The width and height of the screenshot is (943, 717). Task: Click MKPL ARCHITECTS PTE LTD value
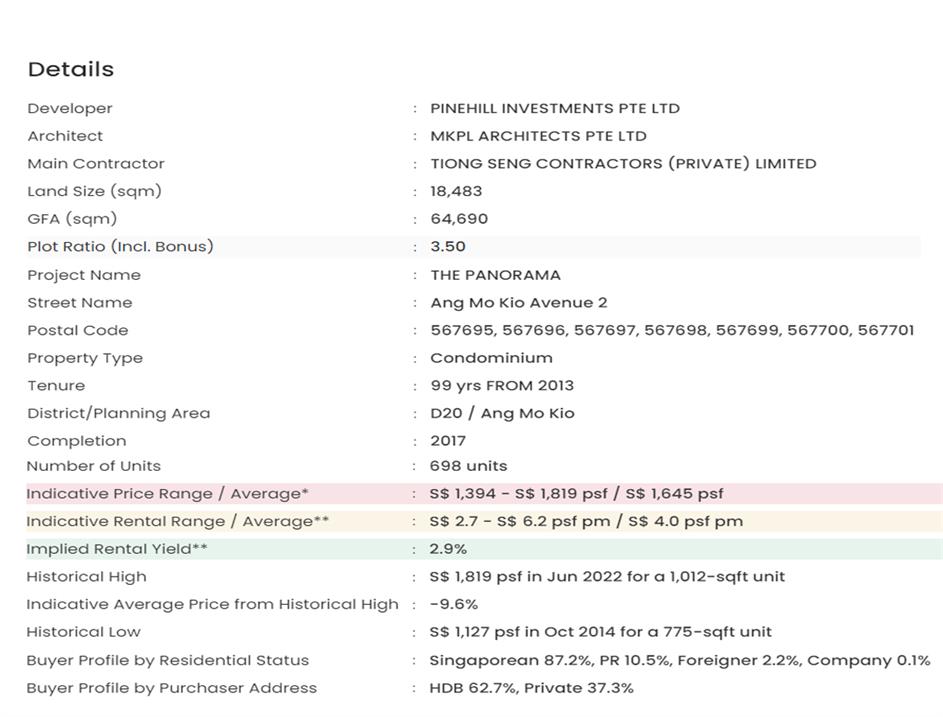538,136
